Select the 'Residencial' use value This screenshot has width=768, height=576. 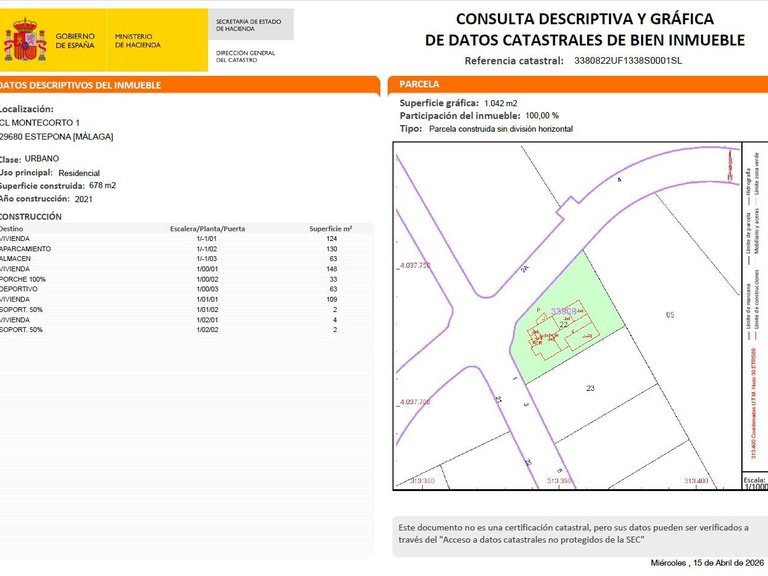pos(79,173)
